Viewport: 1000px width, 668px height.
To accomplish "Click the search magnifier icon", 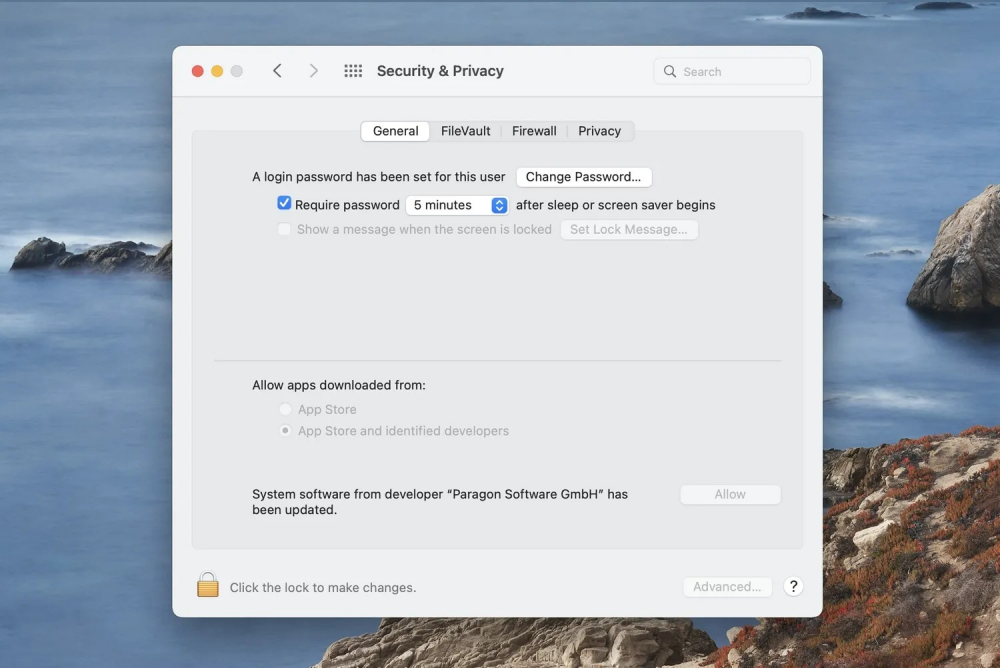I will (x=670, y=72).
